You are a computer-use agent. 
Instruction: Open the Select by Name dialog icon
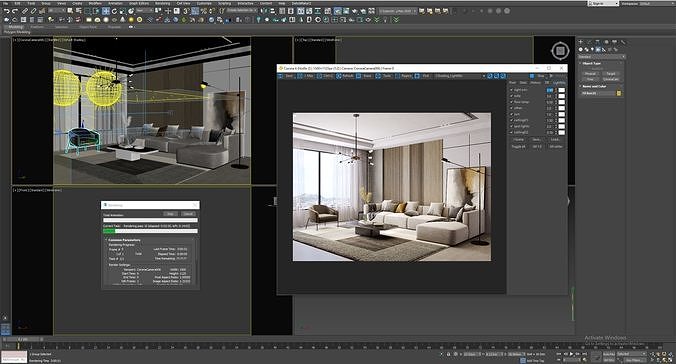tap(78, 11)
